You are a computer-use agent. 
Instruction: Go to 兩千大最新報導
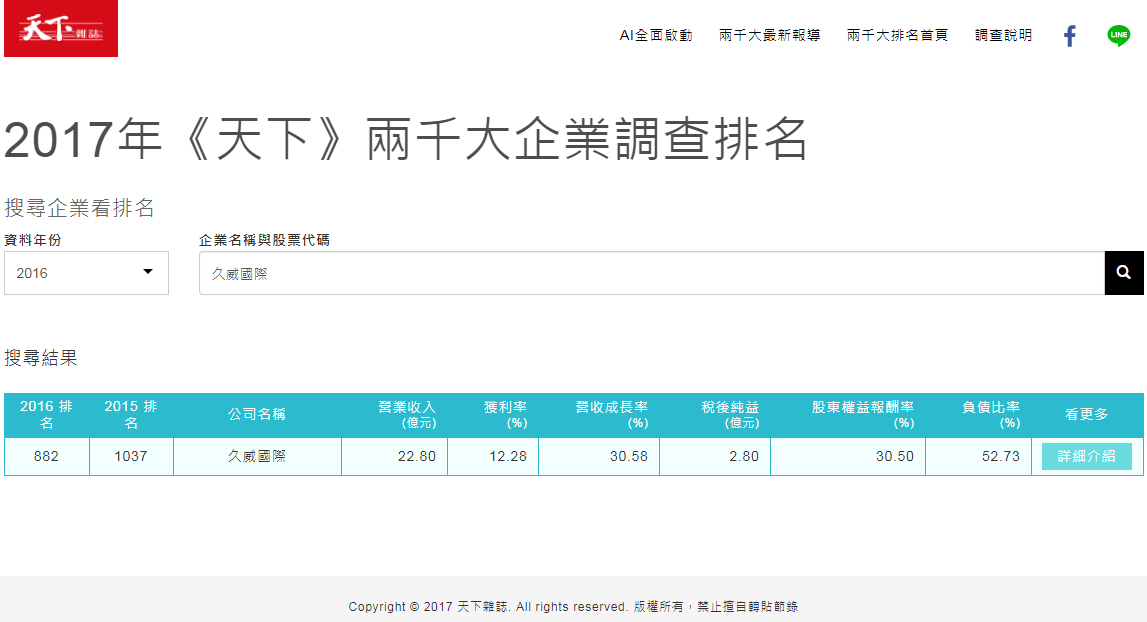point(770,35)
